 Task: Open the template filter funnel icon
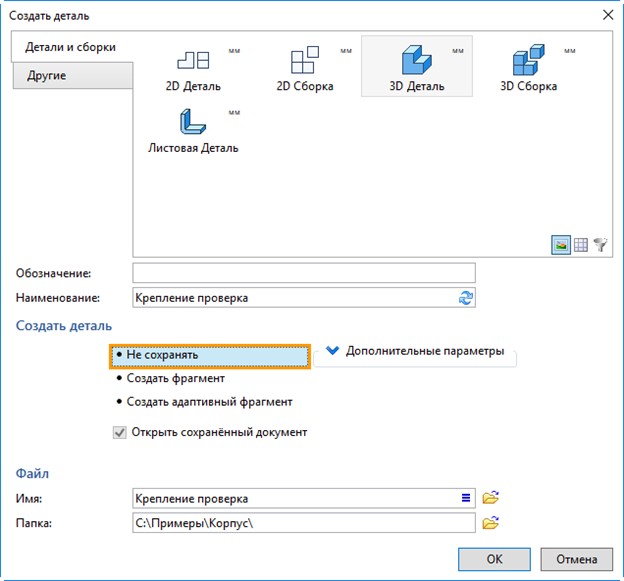[601, 245]
